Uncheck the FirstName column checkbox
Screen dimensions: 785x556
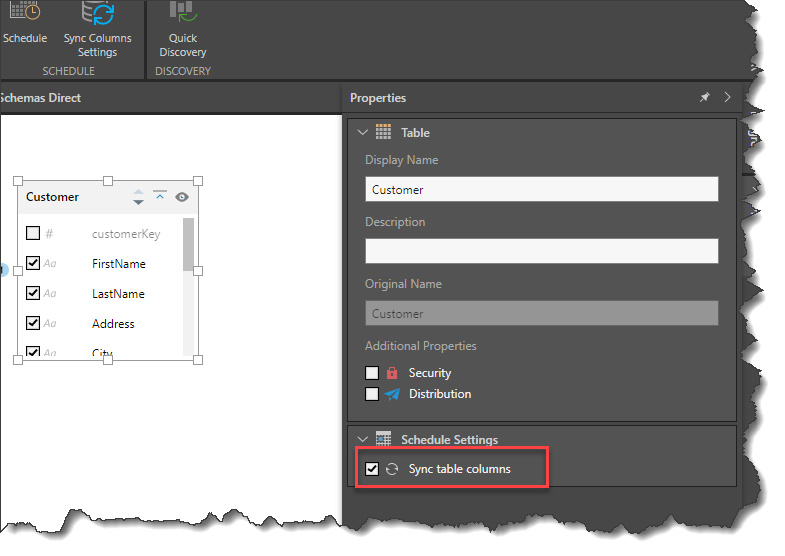click(33, 264)
